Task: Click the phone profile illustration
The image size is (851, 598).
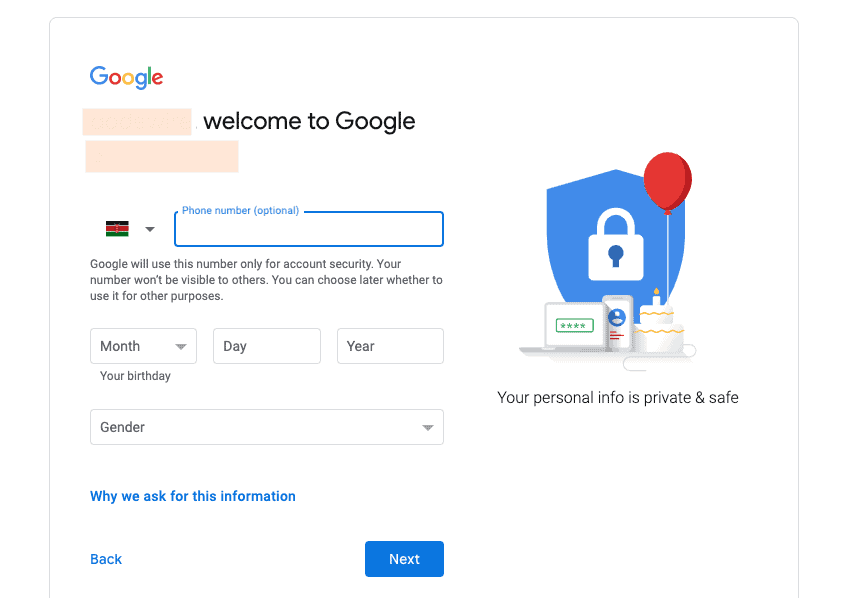Action: point(617,322)
